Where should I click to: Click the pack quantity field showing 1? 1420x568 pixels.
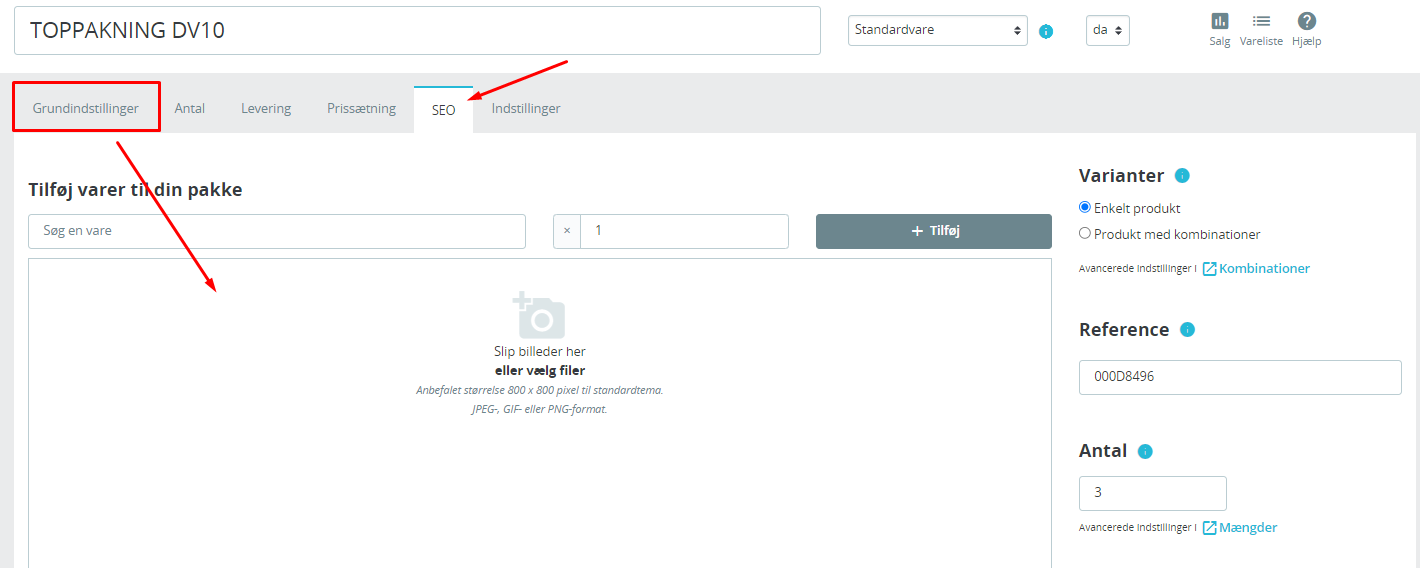coord(684,231)
